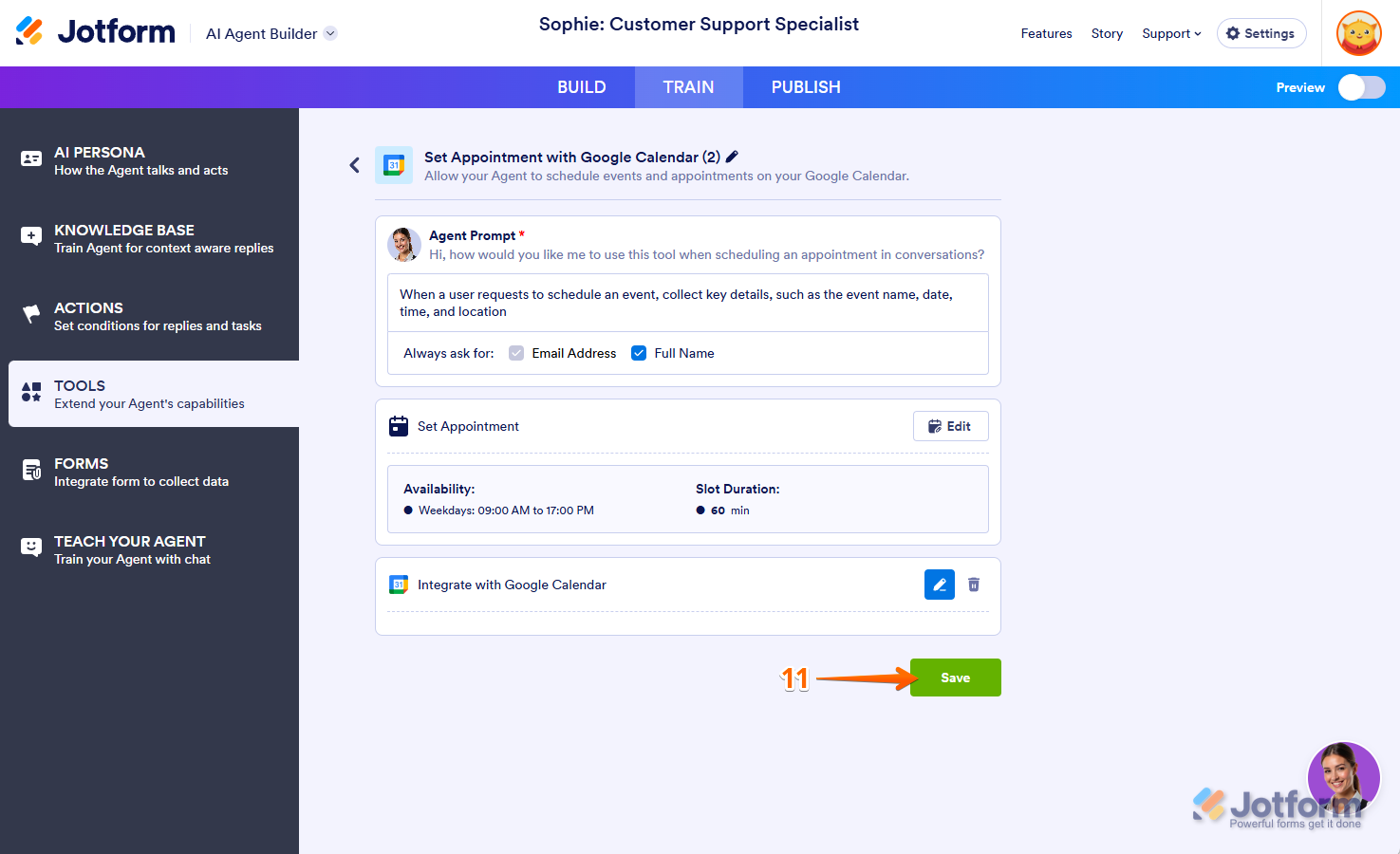
Task: Open the AI Persona section
Action: click(150, 160)
